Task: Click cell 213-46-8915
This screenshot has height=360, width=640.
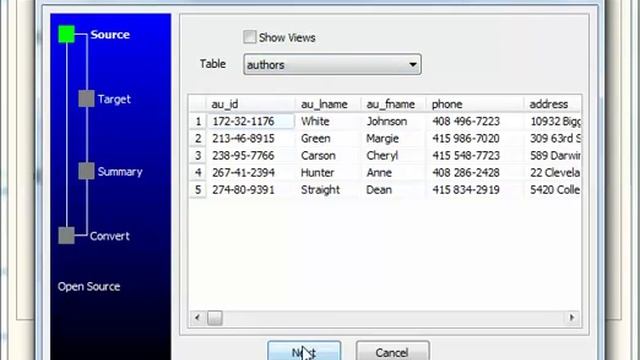Action: pyautogui.click(x=251, y=138)
